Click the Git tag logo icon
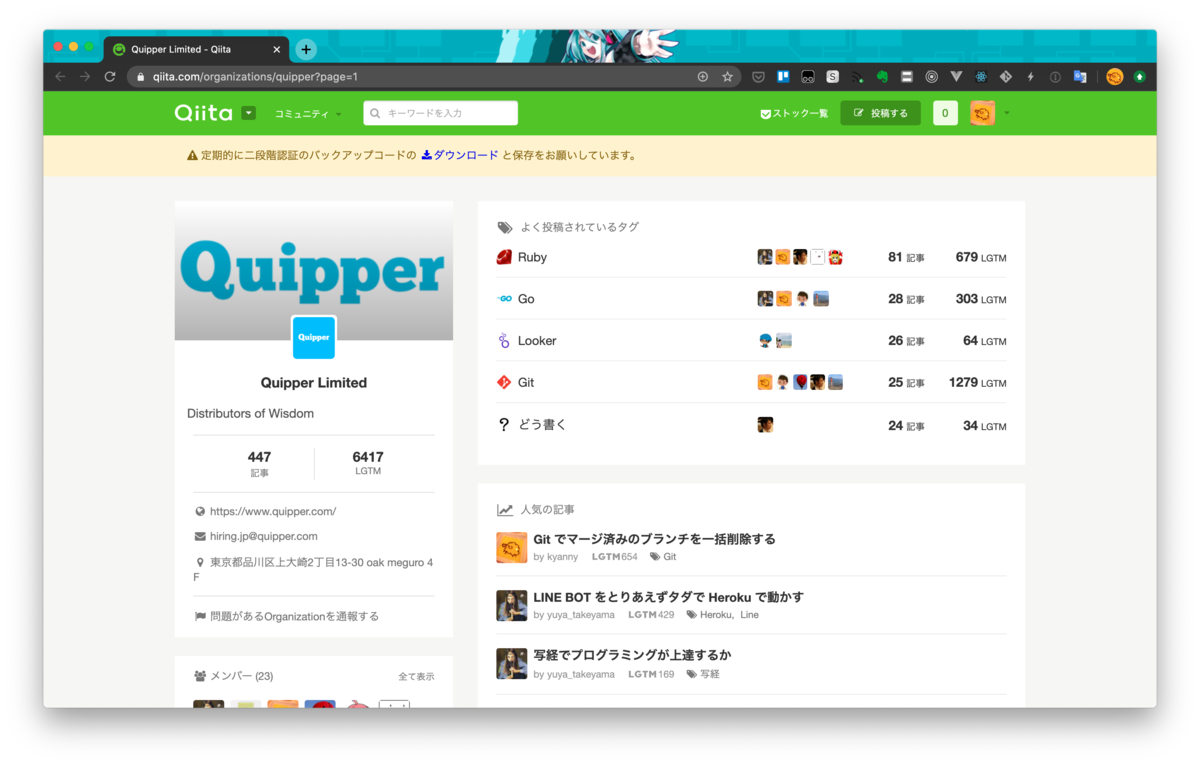Image resolution: width=1200 pixels, height=765 pixels. [x=504, y=382]
